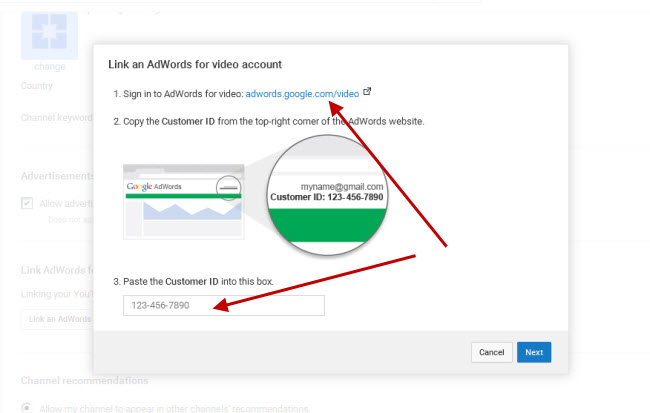Cancel the AdWords linking dialog
Viewport: 650px width, 413px height.
[492, 352]
